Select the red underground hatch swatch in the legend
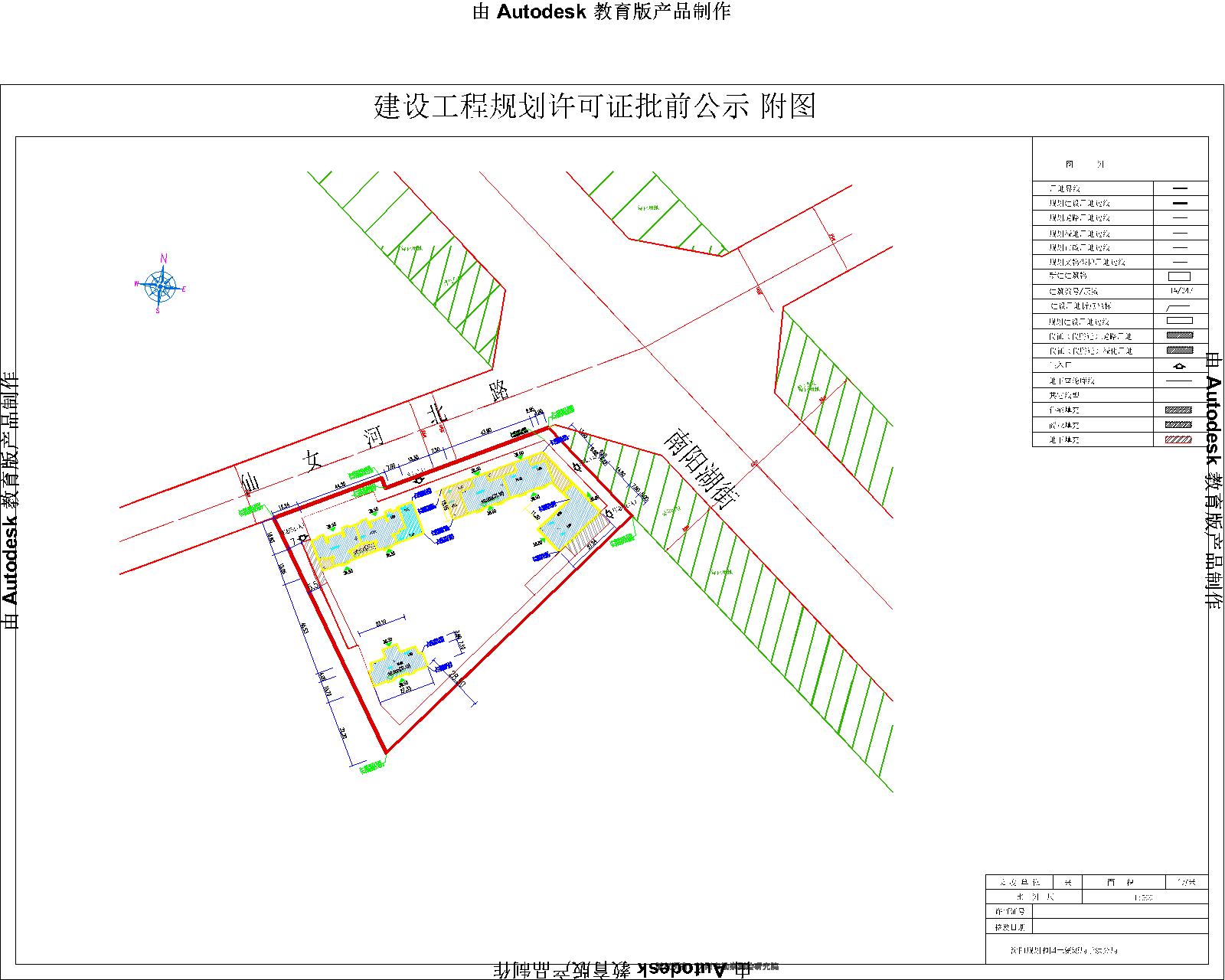Image resolution: width=1225 pixels, height=980 pixels. (x=1178, y=438)
